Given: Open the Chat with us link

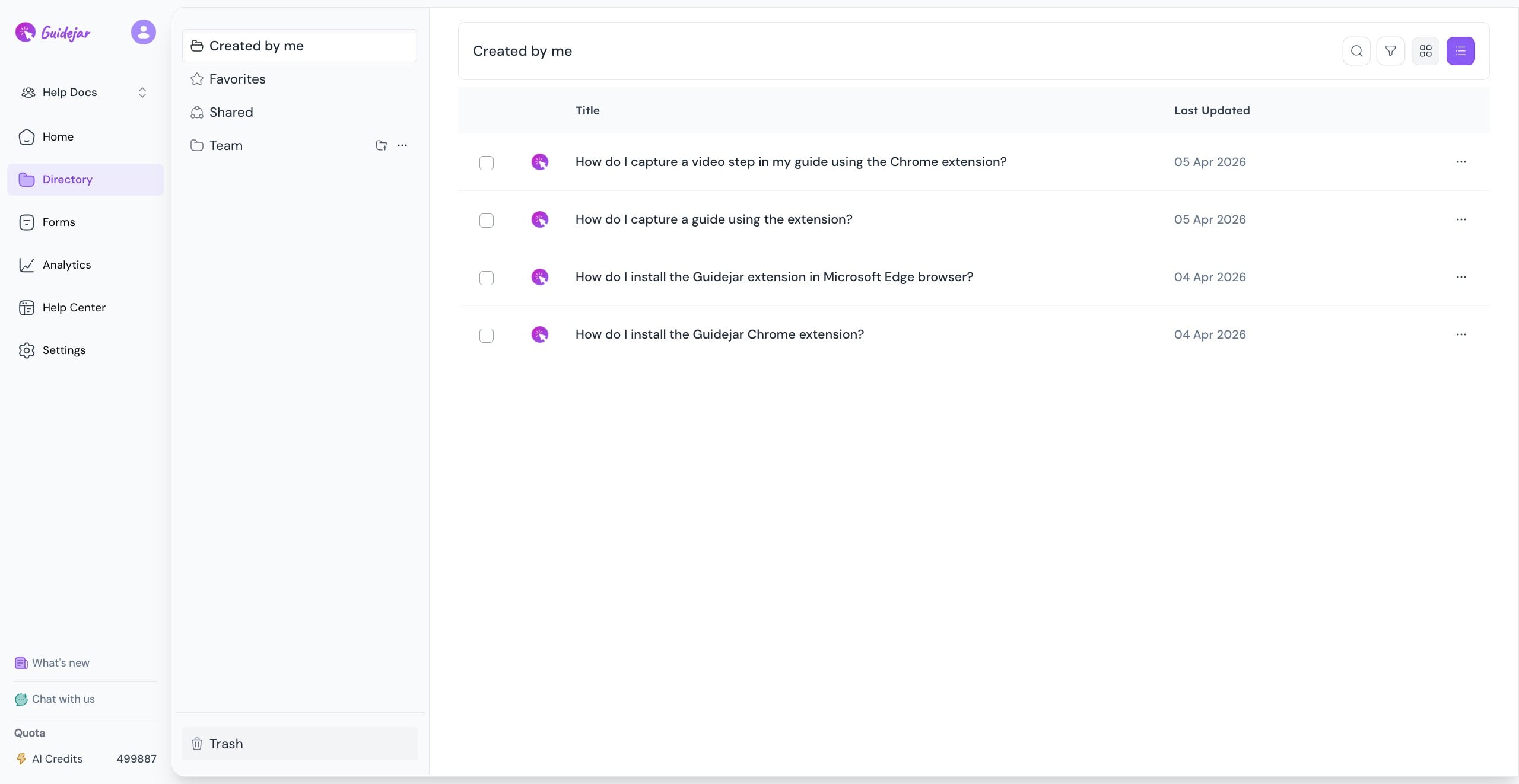Looking at the screenshot, I should (x=63, y=699).
